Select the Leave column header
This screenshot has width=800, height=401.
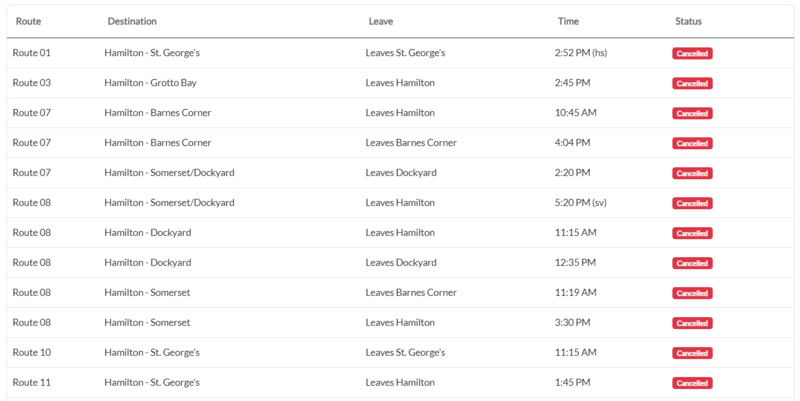pyautogui.click(x=380, y=21)
